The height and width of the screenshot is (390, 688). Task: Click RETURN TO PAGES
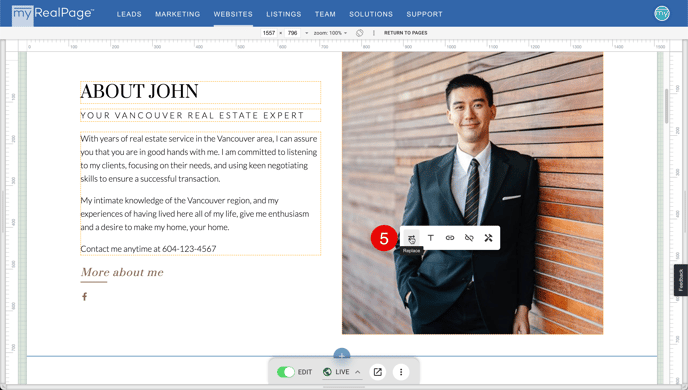(405, 33)
